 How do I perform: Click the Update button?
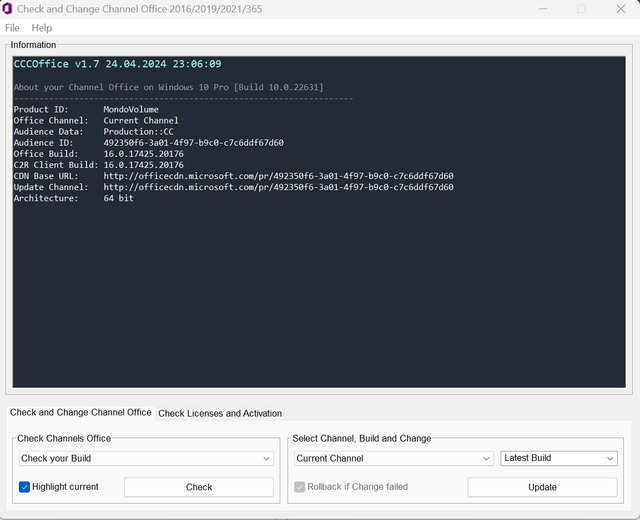(542, 487)
